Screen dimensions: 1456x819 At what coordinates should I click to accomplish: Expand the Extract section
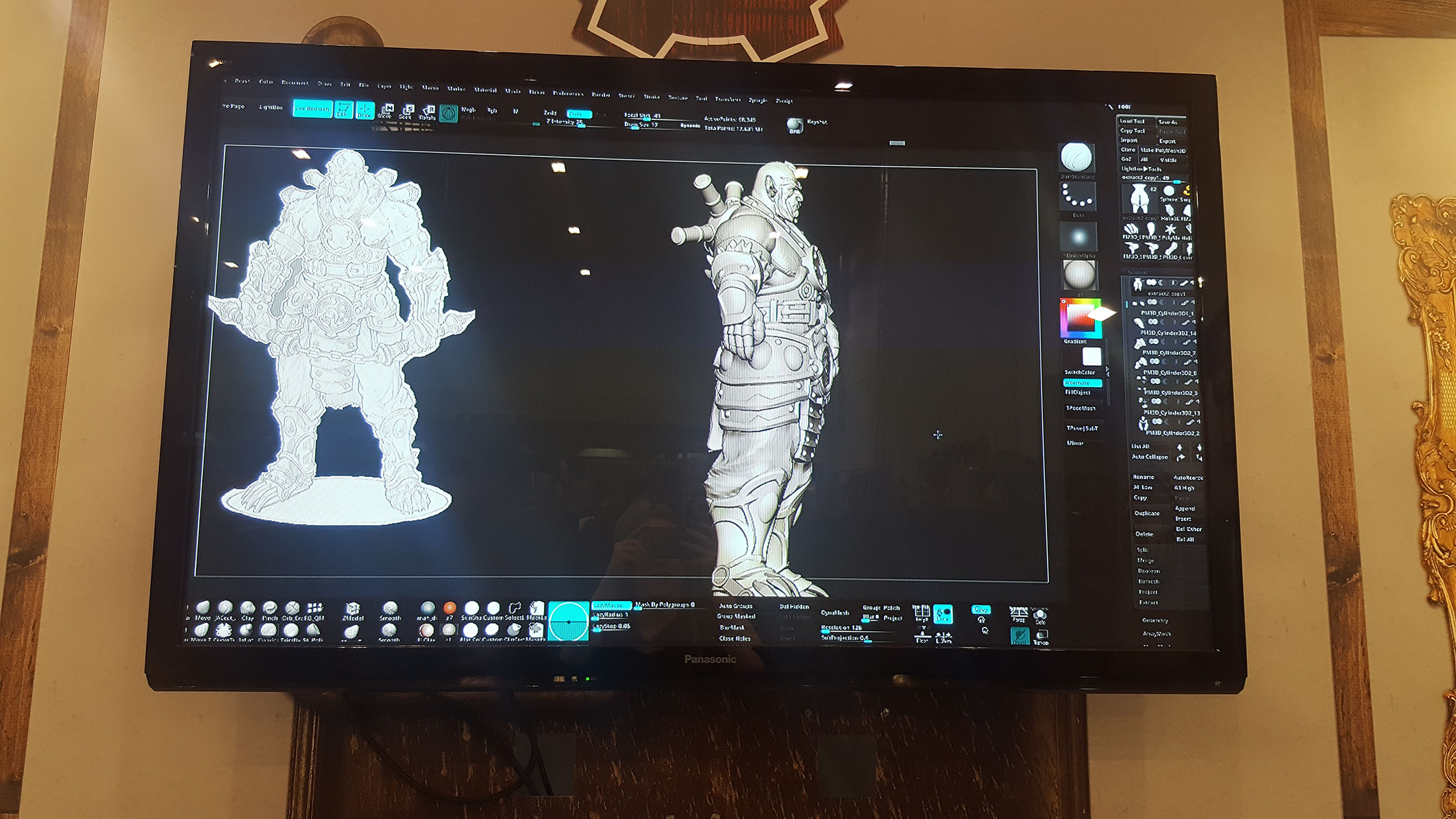[x=1148, y=602]
